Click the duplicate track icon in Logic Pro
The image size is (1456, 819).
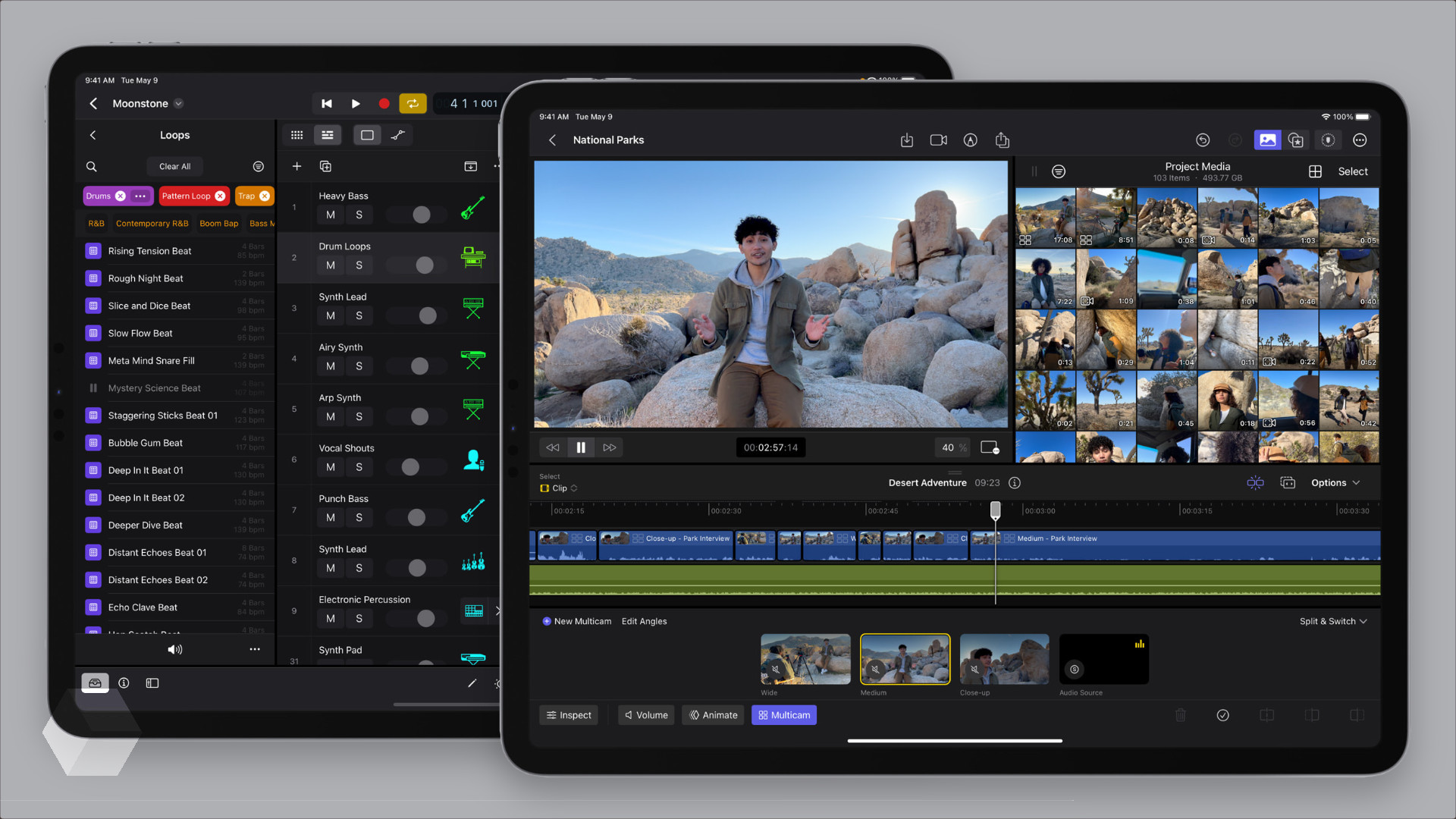pos(325,167)
